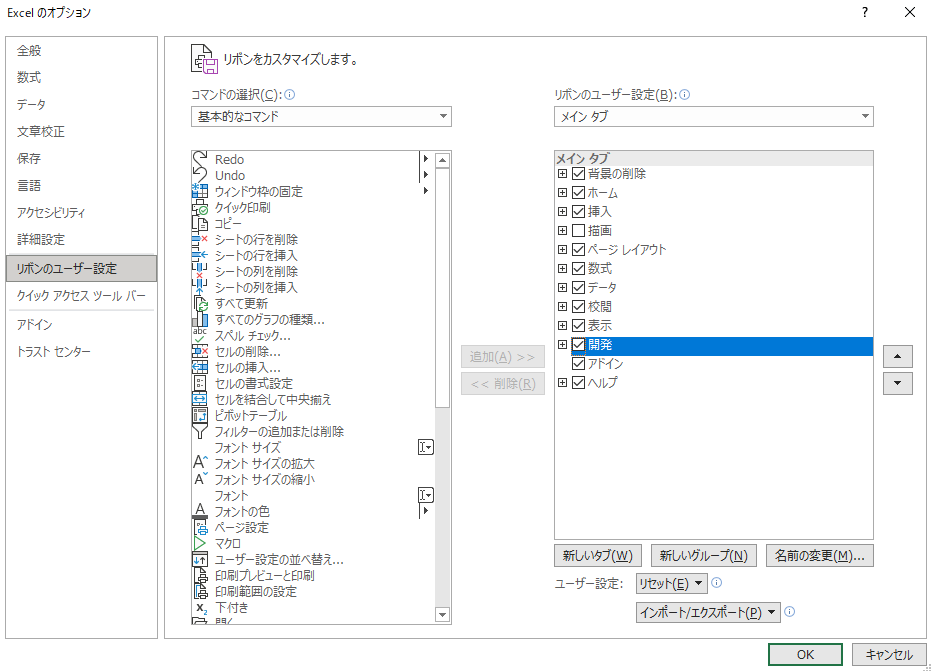Uncheck the ホーム tab checkbox
The height and width of the screenshot is (671, 931).
[578, 192]
